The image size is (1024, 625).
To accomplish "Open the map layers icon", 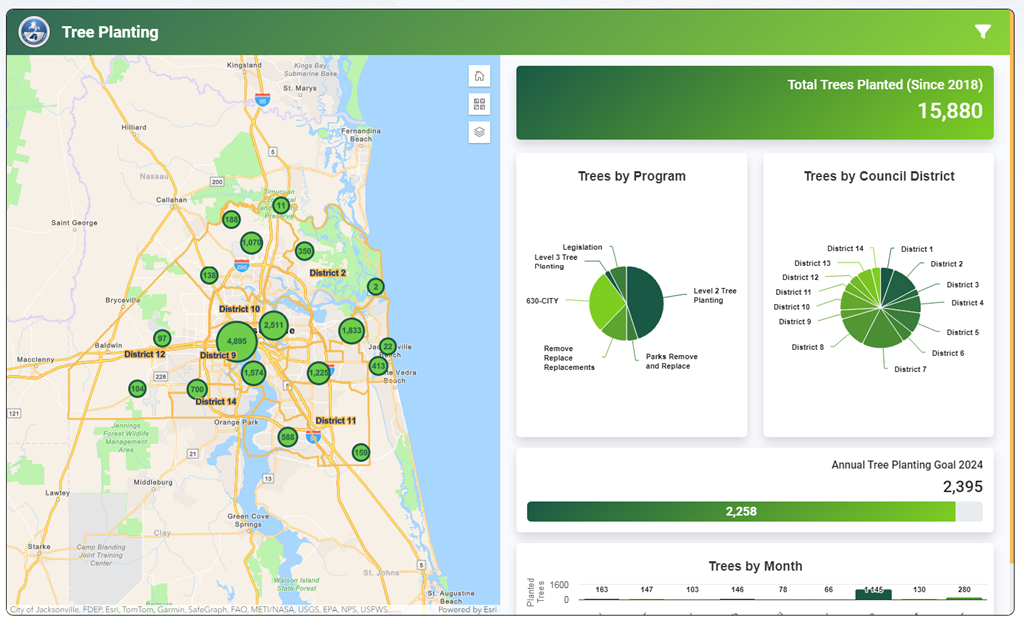I will tap(479, 132).
